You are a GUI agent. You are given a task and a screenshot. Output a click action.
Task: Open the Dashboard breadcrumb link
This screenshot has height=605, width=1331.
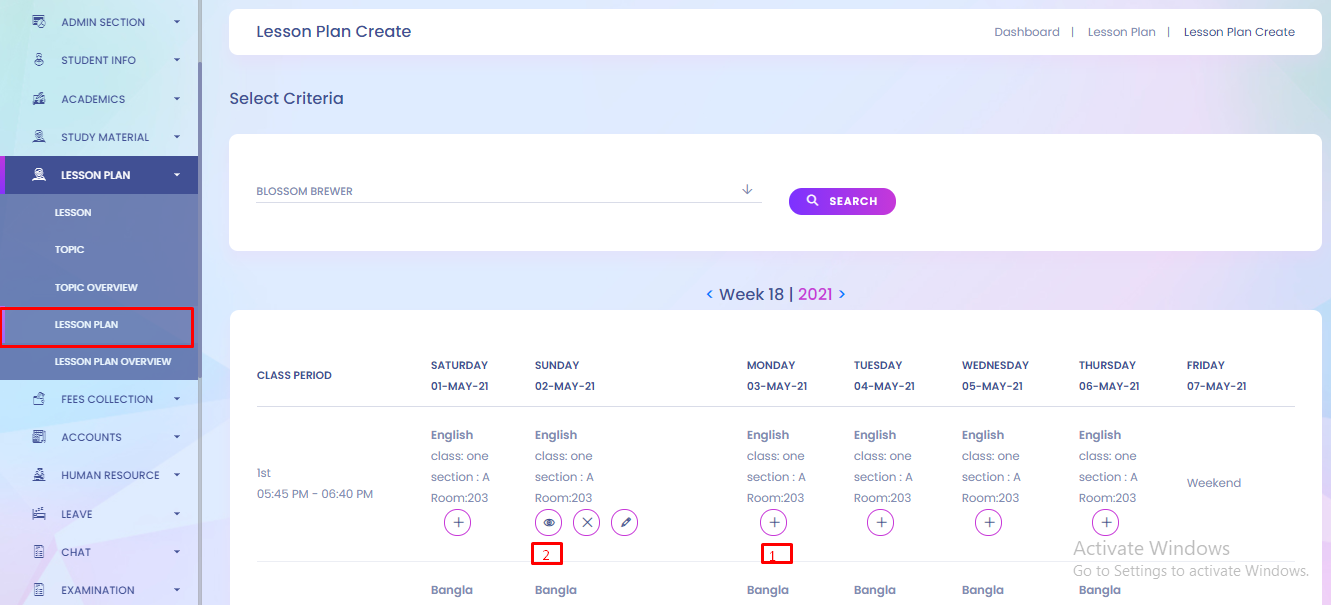click(x=1026, y=32)
